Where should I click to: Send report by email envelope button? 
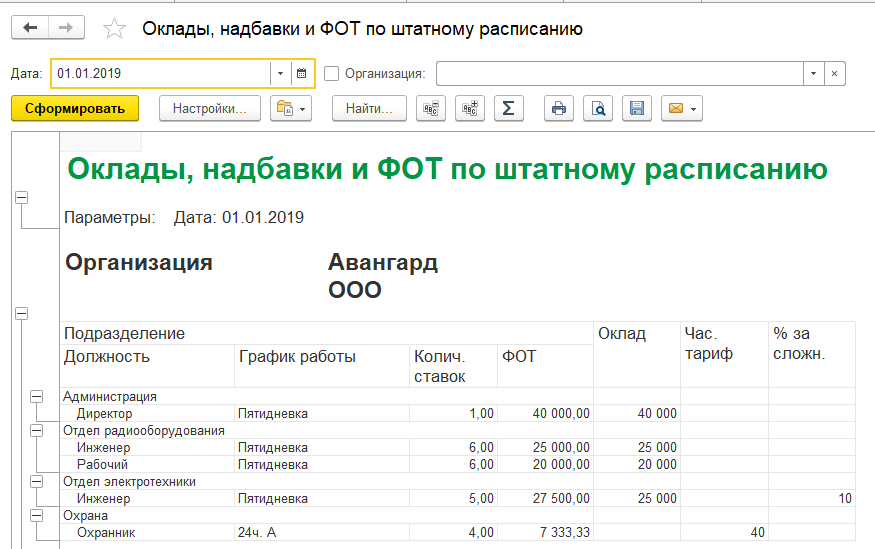(681, 108)
